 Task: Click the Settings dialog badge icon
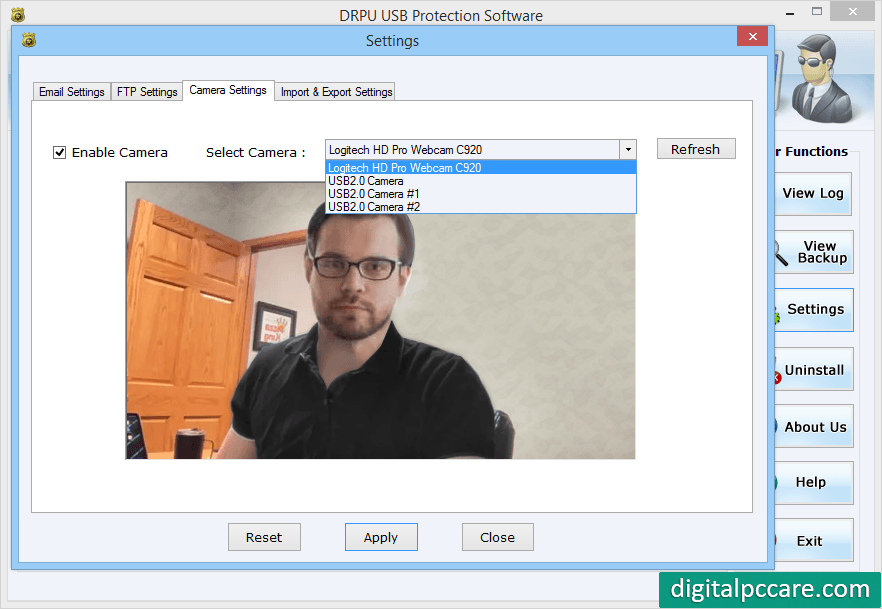tap(29, 40)
